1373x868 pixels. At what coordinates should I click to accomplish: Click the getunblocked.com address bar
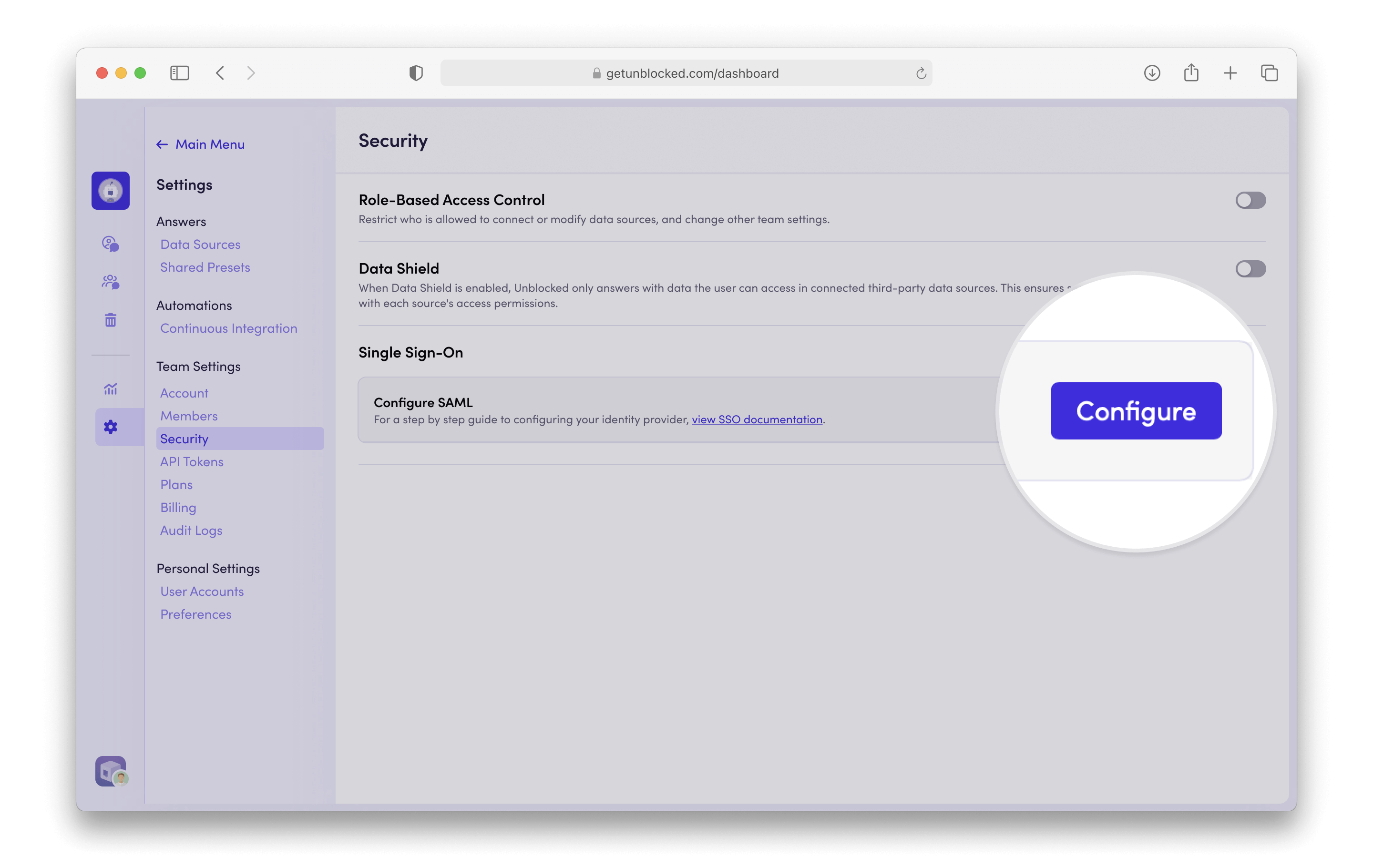point(686,73)
